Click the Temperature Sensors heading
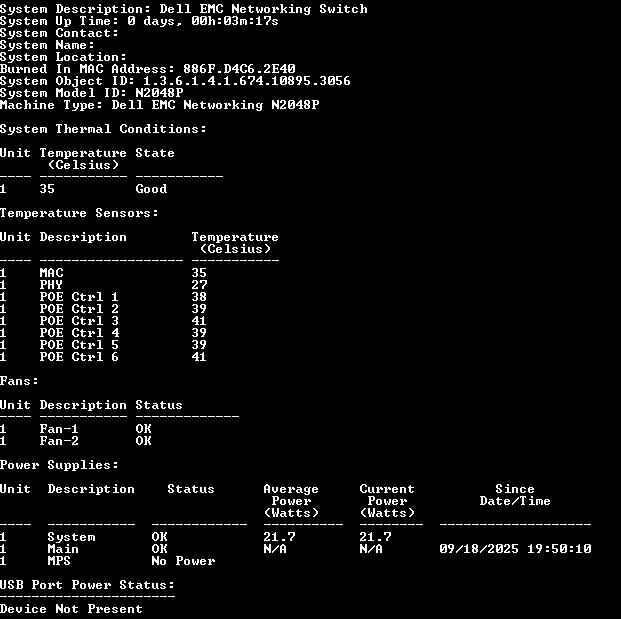621x619 pixels. 79,213
